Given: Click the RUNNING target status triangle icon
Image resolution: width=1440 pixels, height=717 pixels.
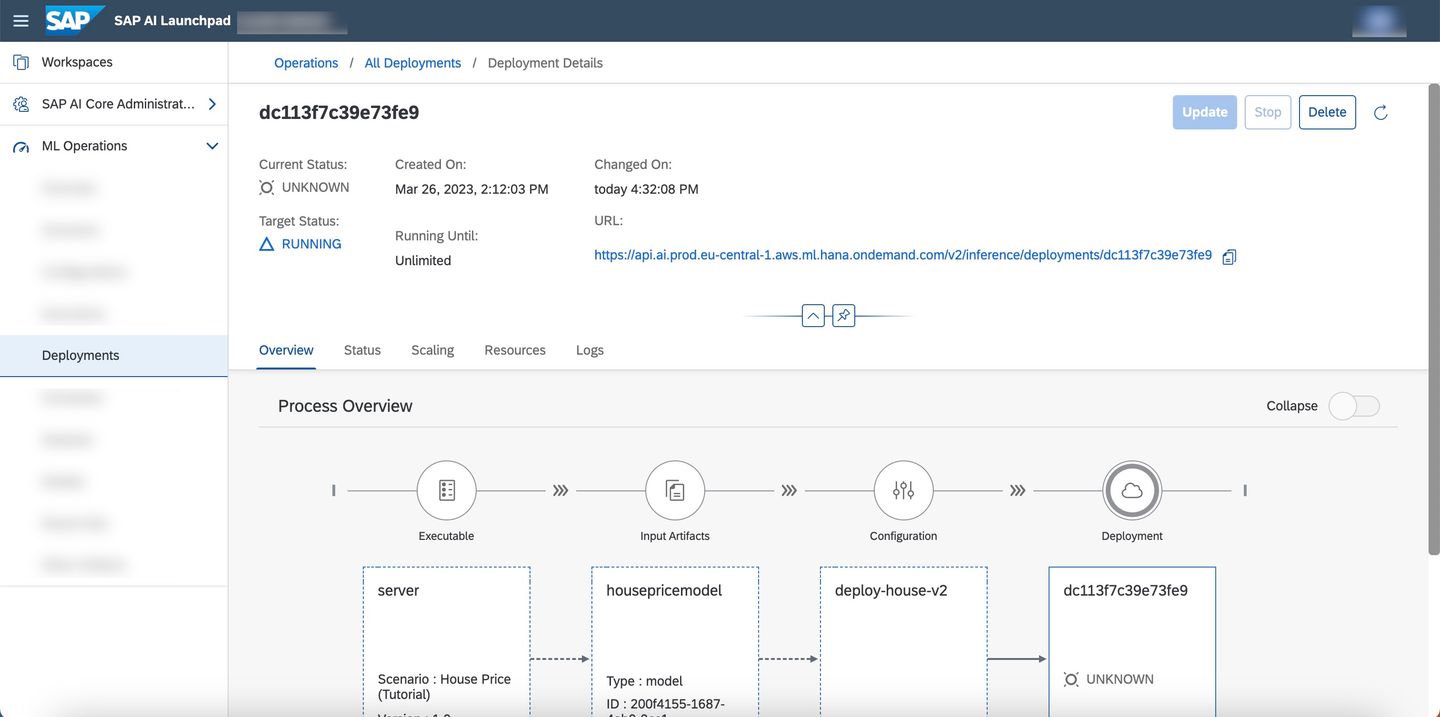Looking at the screenshot, I should click(x=266, y=244).
